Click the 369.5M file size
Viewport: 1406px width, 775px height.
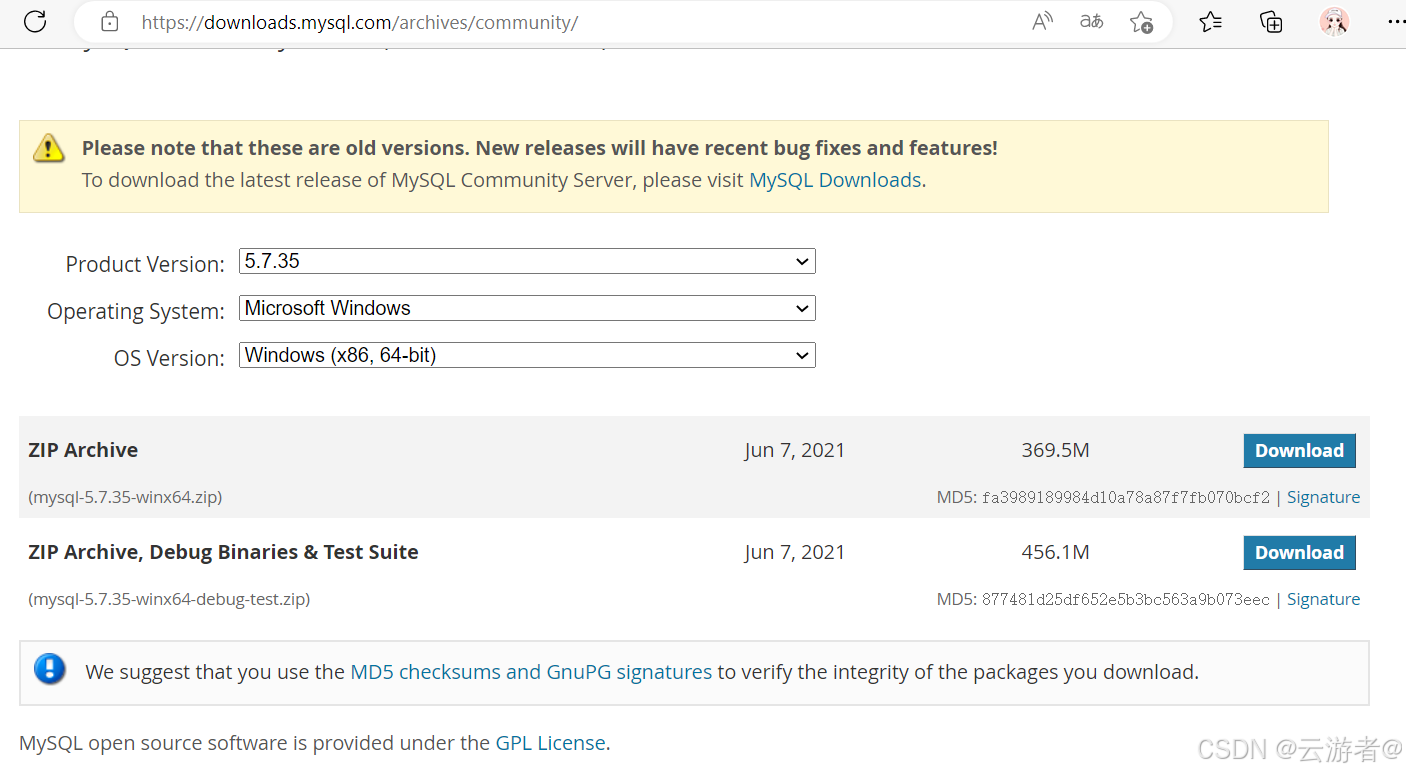[x=1055, y=450]
